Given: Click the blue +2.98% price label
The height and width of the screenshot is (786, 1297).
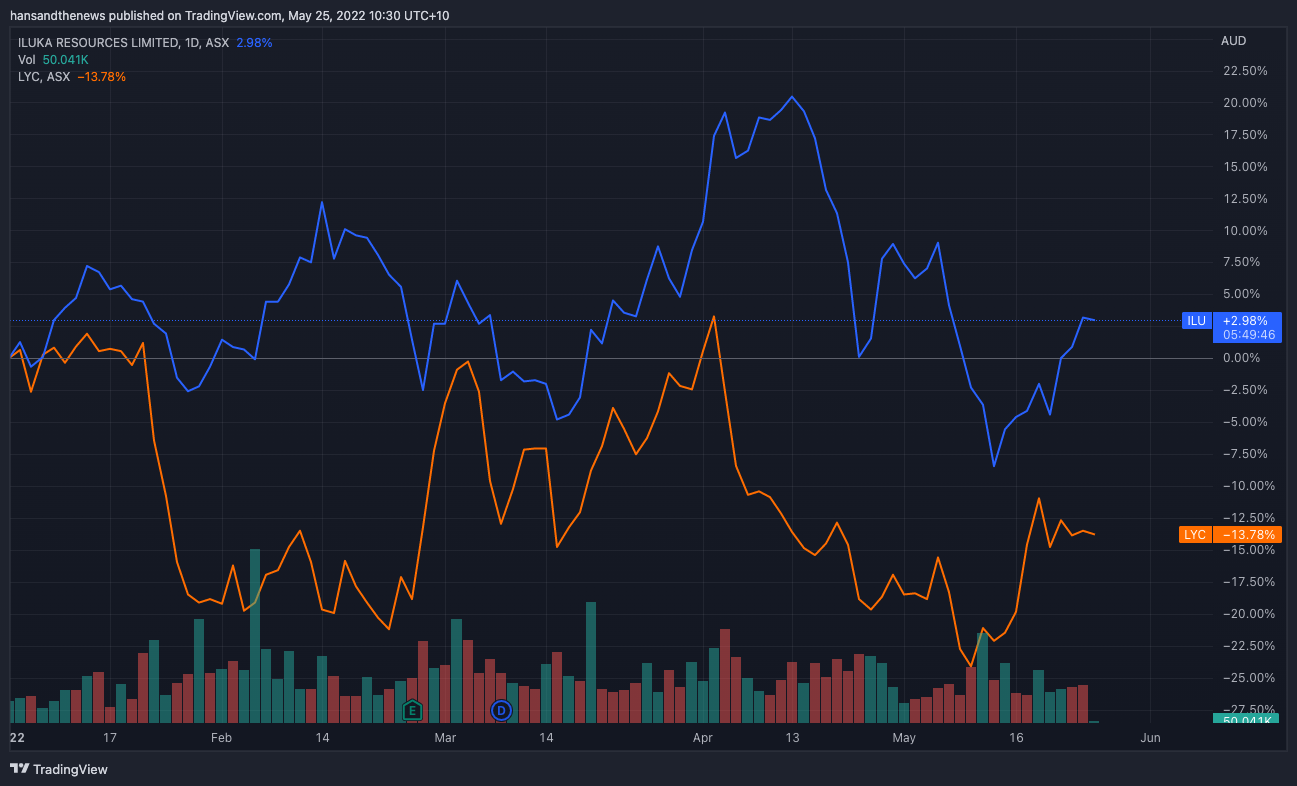Looking at the screenshot, I should 1246,321.
